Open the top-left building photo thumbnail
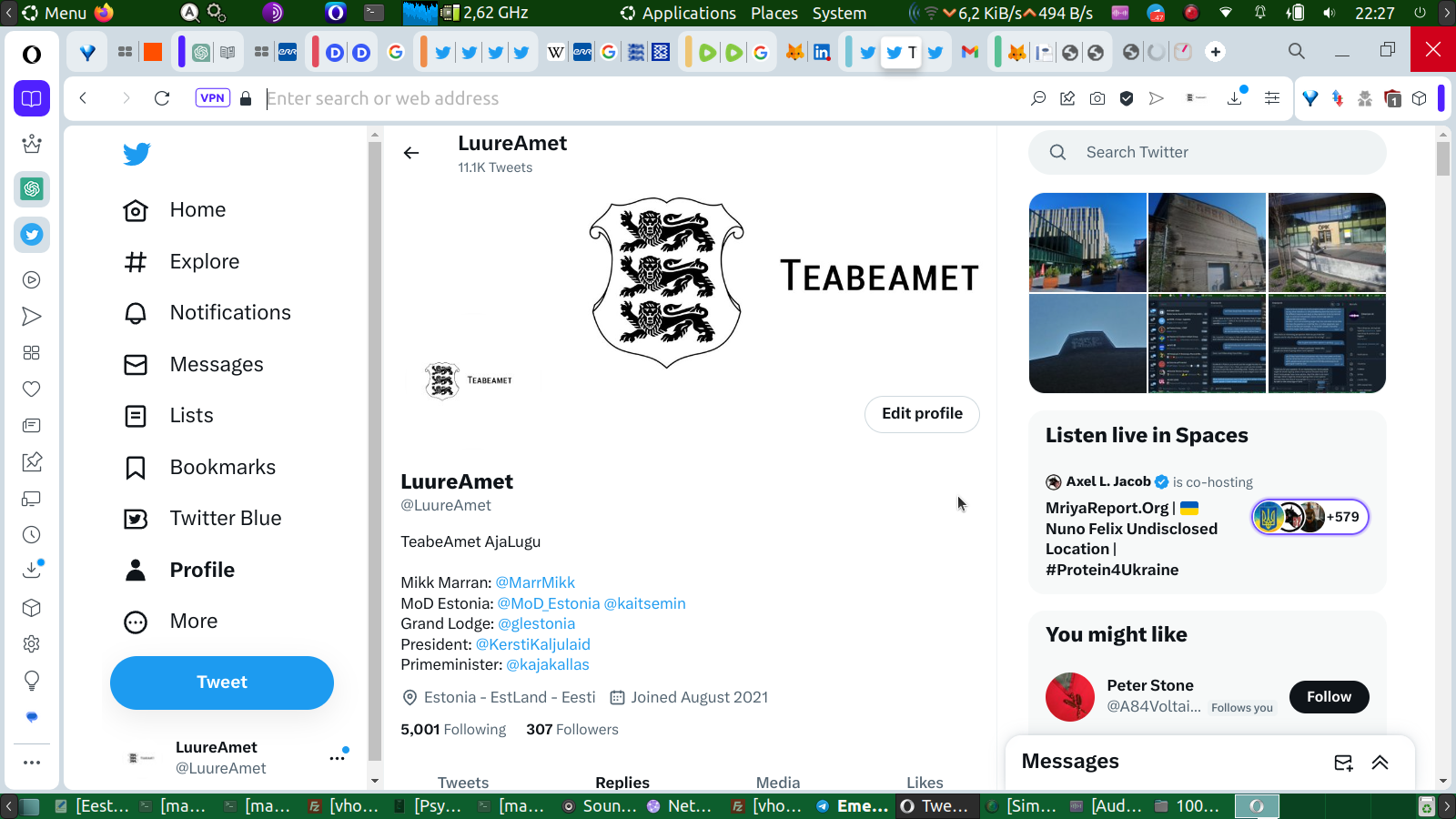This screenshot has width=1456, height=819. point(1087,242)
